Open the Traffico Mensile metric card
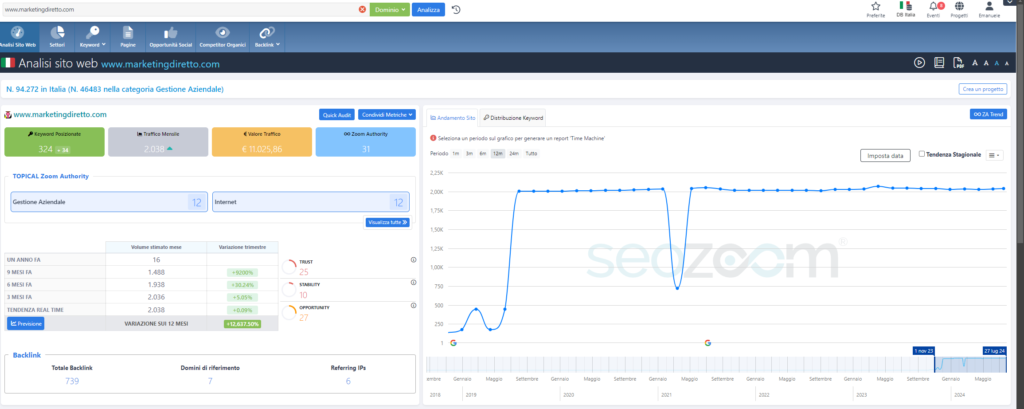1024x409 pixels. [x=158, y=142]
